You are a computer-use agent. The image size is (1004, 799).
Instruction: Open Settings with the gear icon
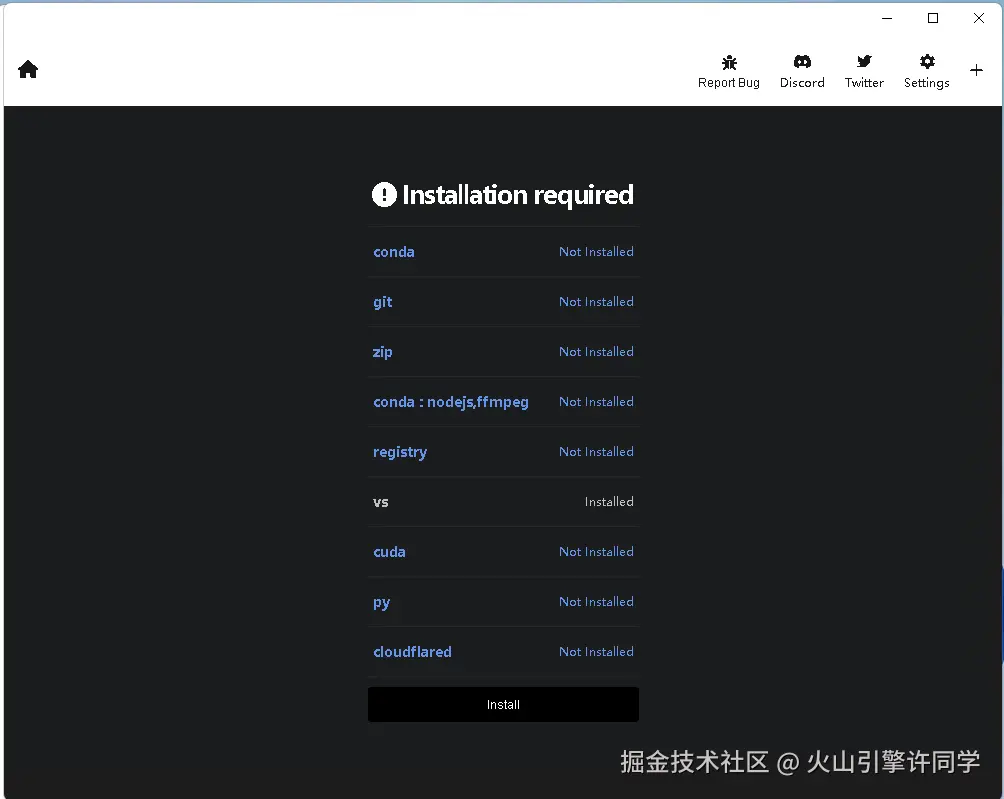[x=927, y=72]
